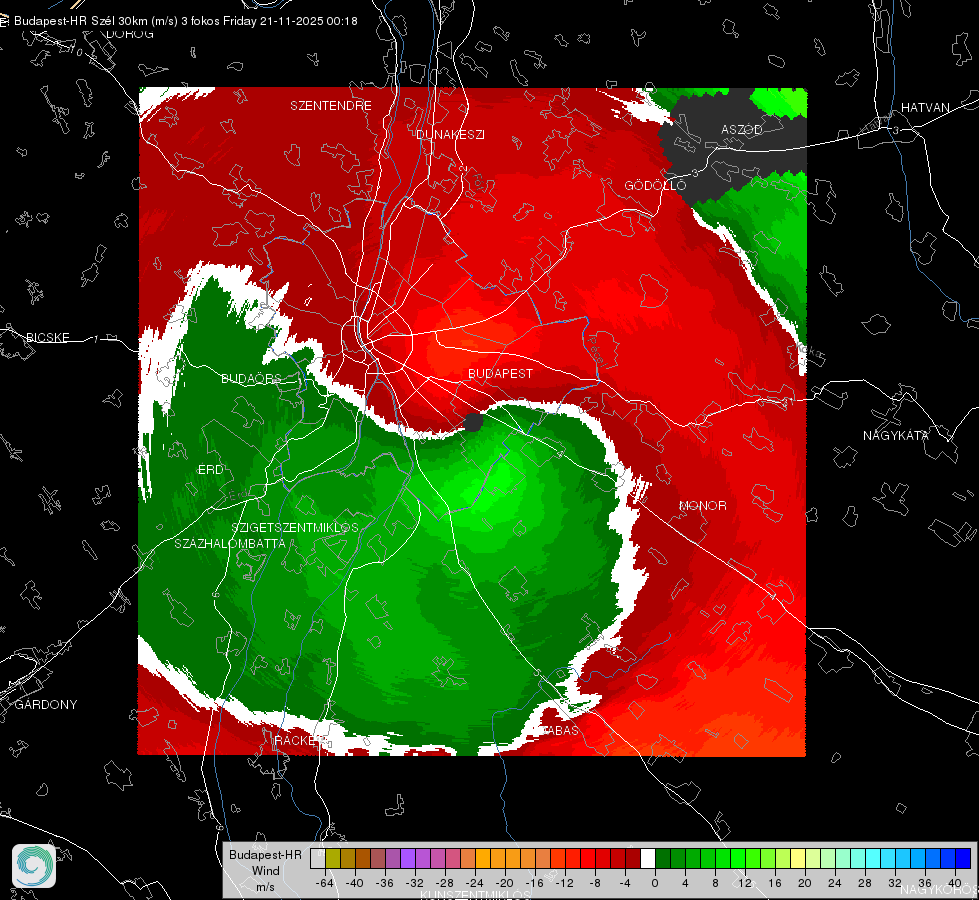Click the BICSKE town label
The height and width of the screenshot is (900, 979).
click(47, 337)
